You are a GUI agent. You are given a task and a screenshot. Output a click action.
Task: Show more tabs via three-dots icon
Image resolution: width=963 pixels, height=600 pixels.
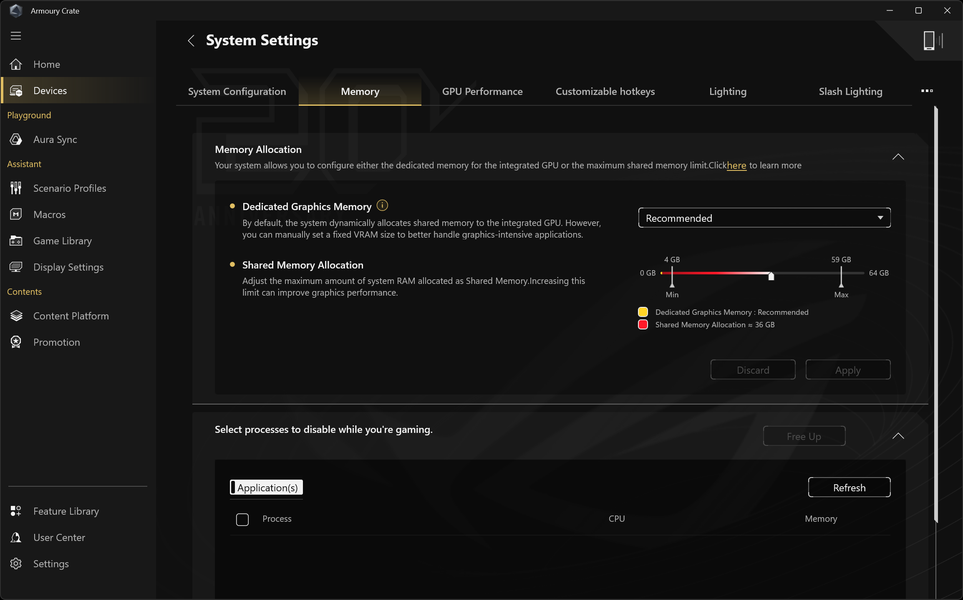927,91
